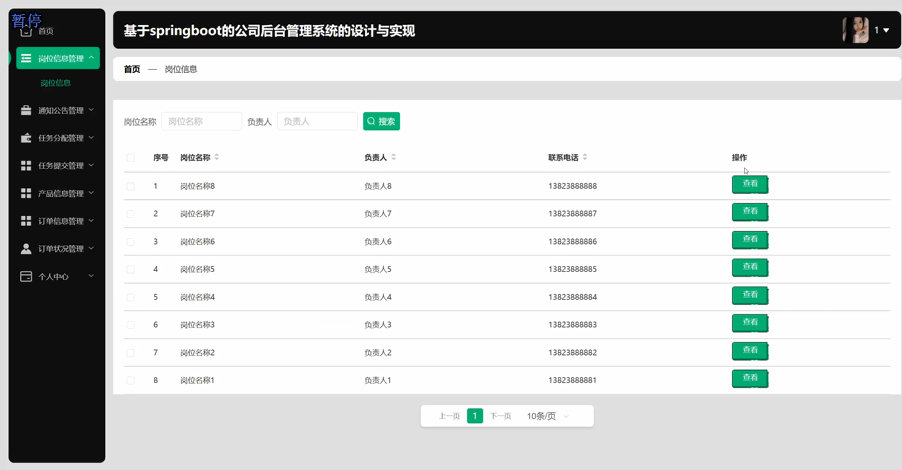The width and height of the screenshot is (902, 470).
Task: Select 产品信息管理 in sidebar
Action: tap(58, 193)
